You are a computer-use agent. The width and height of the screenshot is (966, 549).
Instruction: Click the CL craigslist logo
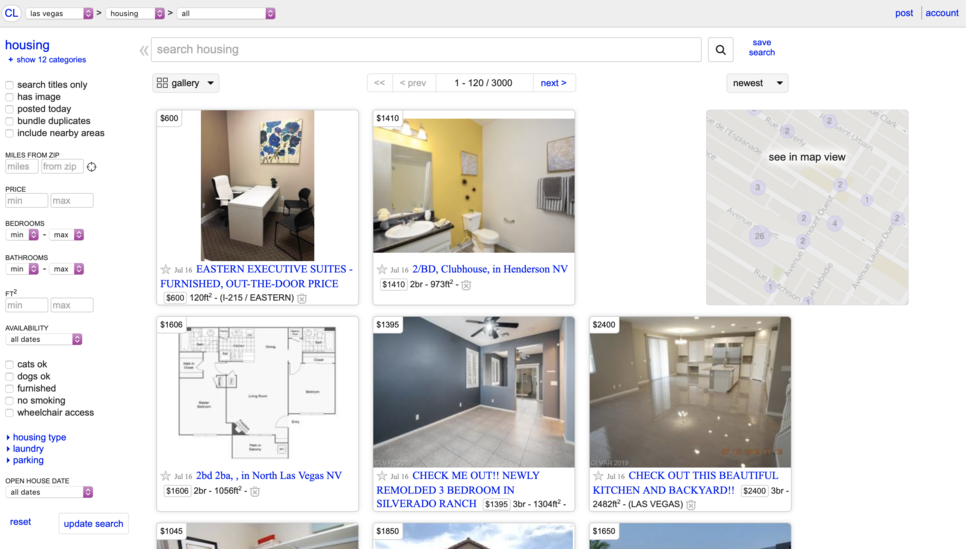[x=11, y=13]
